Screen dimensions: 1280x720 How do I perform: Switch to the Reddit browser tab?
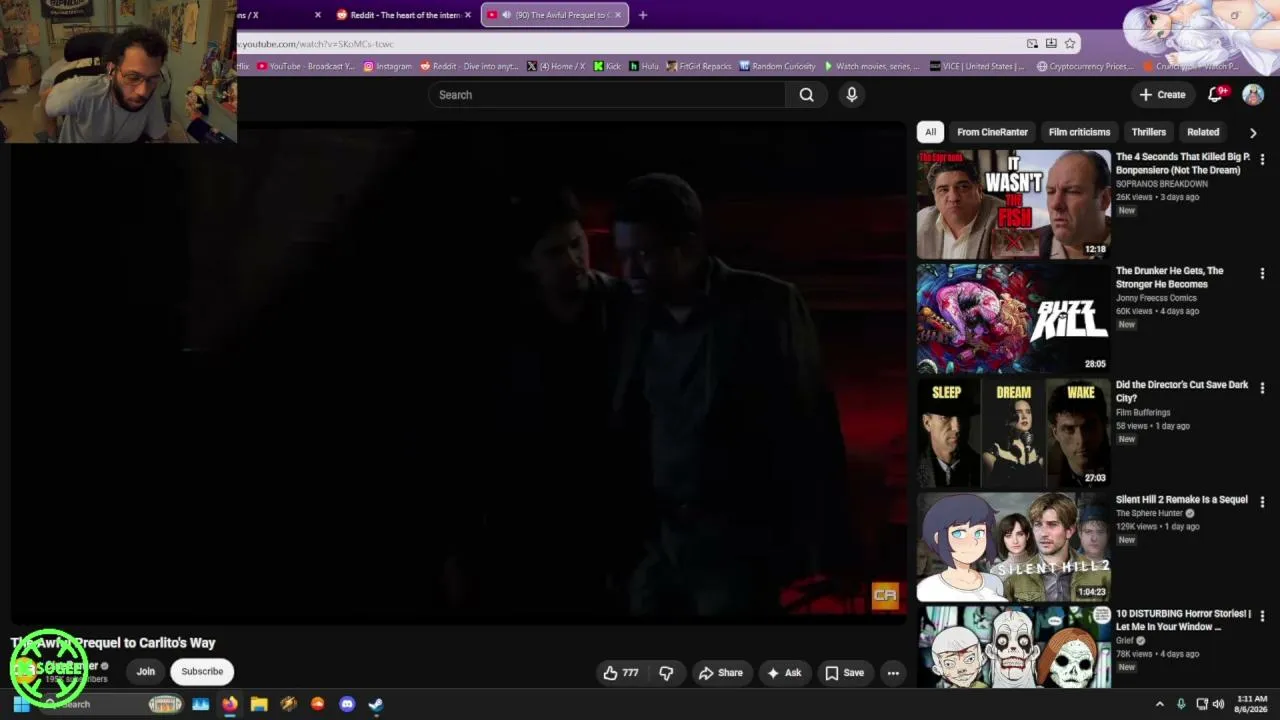402,15
